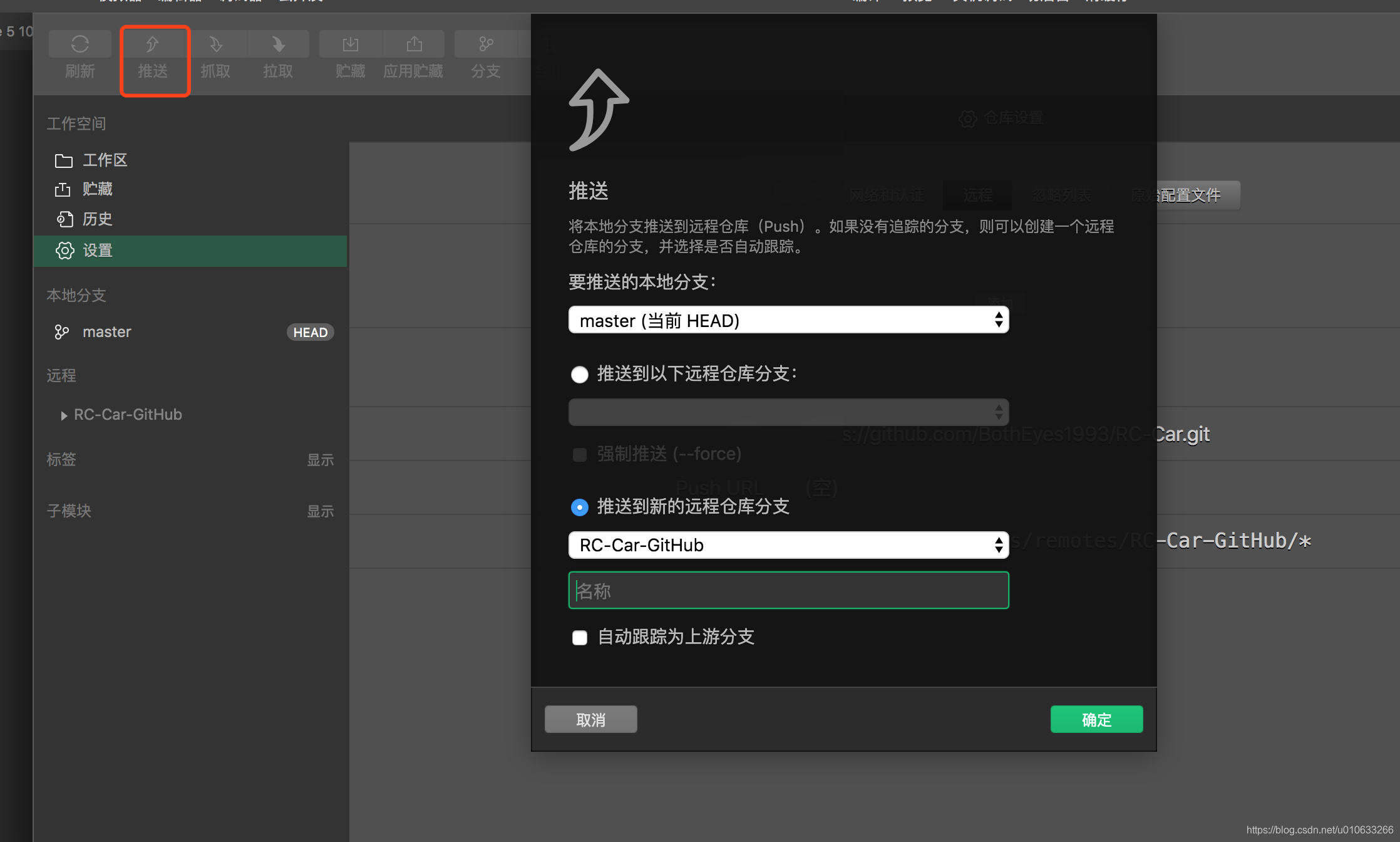Viewport: 1400px width, 842px height.
Task: Click the 推送 dialog title
Action: [x=589, y=190]
